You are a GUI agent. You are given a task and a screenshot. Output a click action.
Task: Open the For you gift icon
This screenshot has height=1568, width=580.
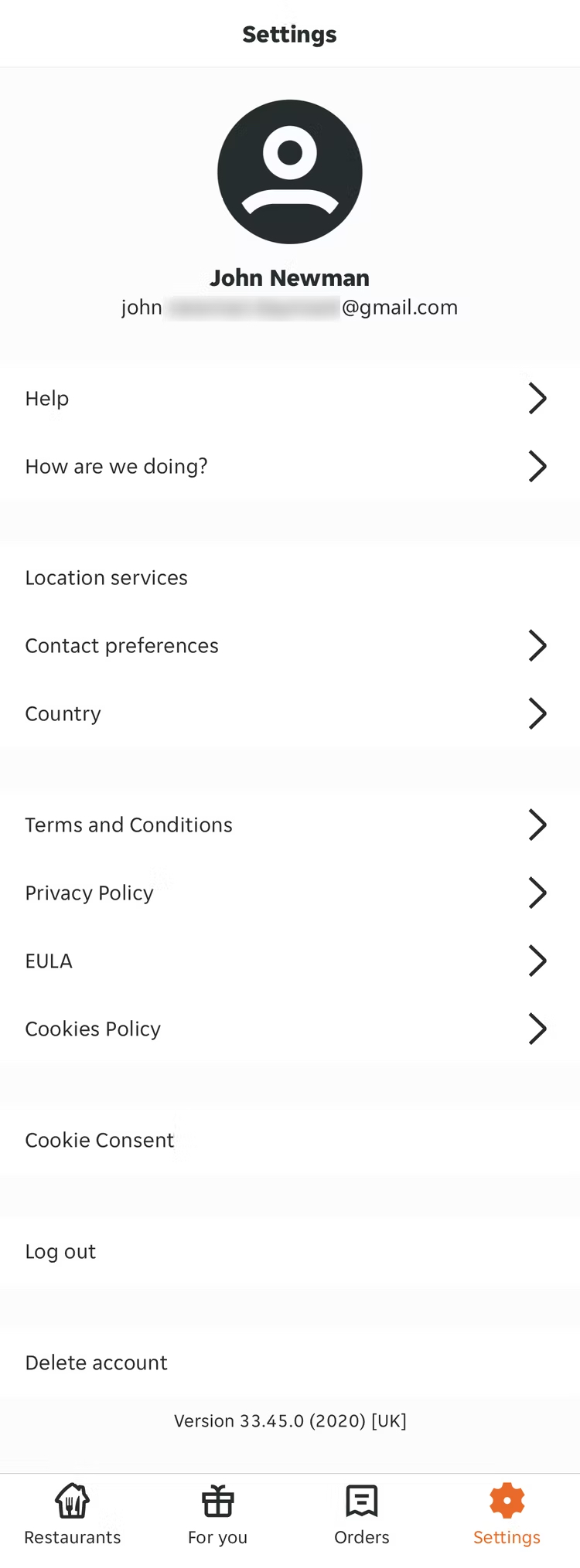pyautogui.click(x=217, y=1502)
